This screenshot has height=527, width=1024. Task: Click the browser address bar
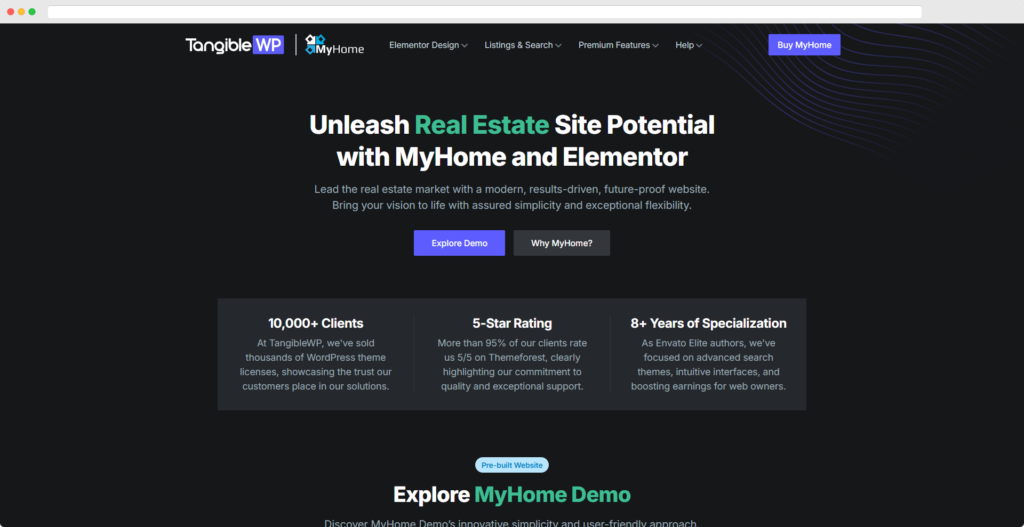[485, 12]
